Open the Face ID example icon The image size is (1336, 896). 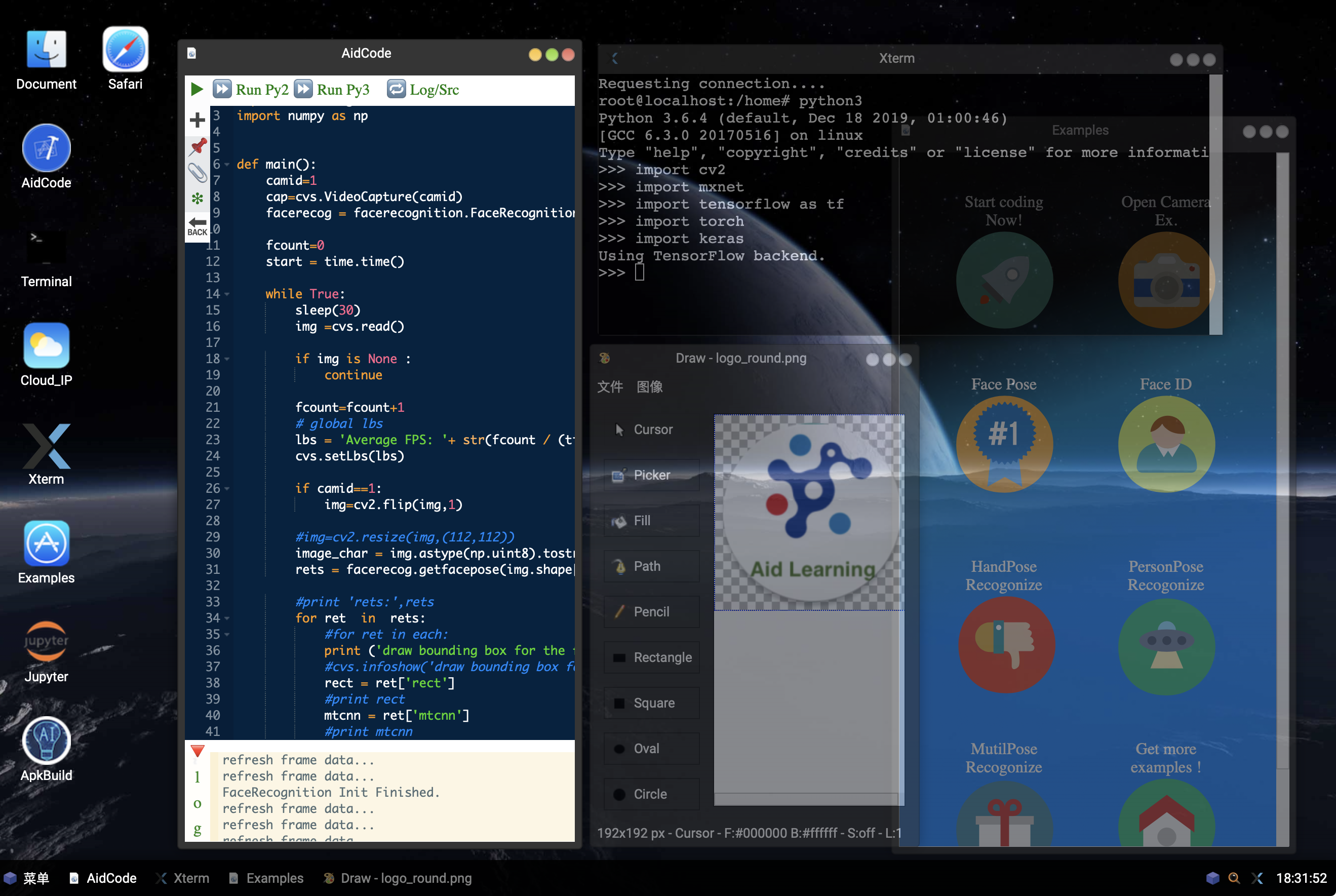1166,444
